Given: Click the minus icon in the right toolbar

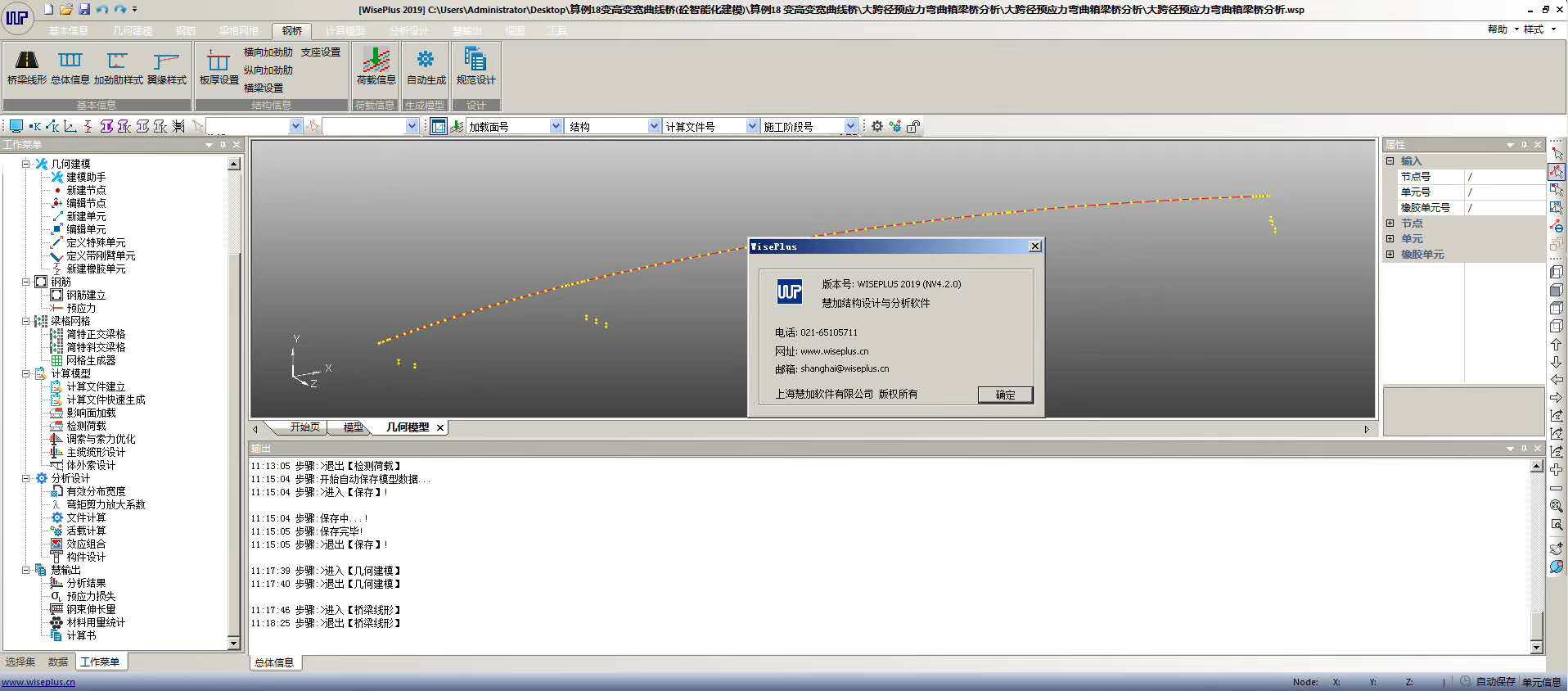Looking at the screenshot, I should tap(1557, 488).
